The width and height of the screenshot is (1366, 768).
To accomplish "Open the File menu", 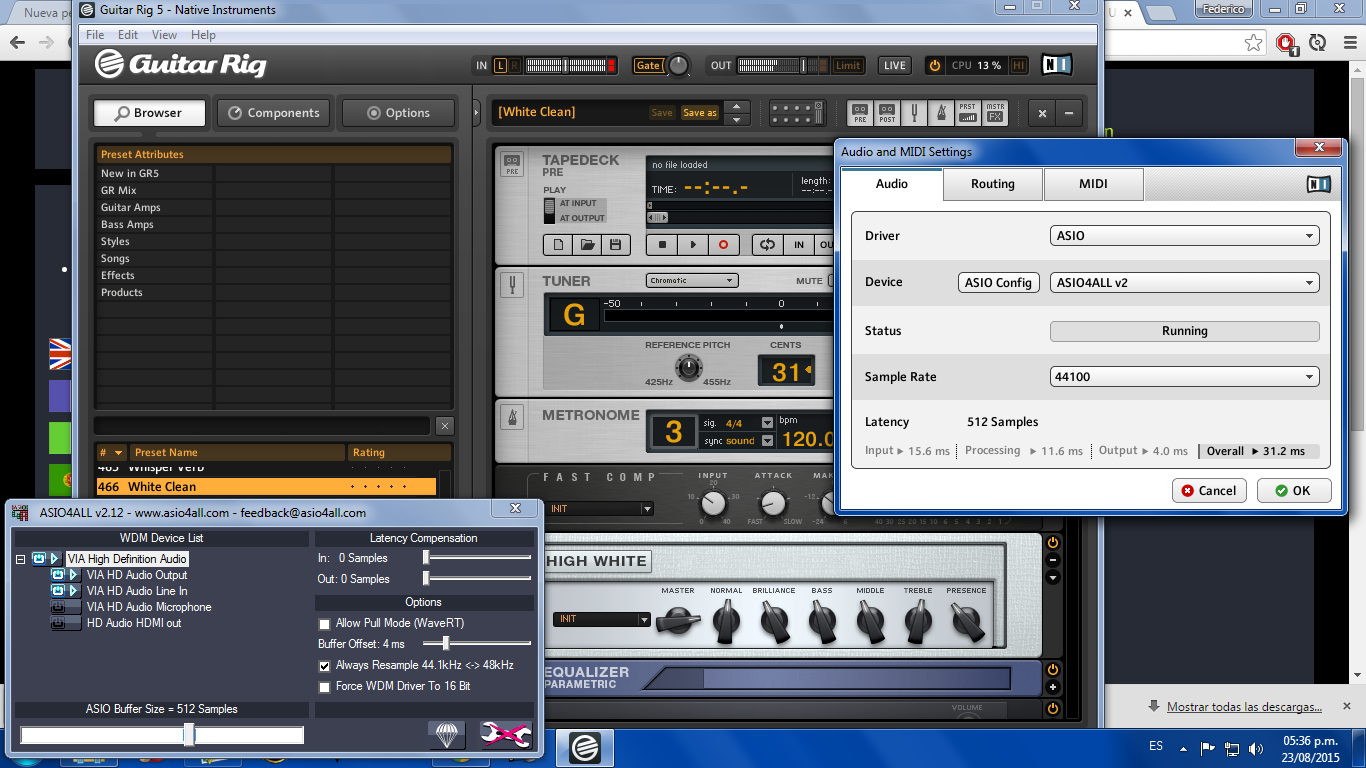I will [95, 35].
